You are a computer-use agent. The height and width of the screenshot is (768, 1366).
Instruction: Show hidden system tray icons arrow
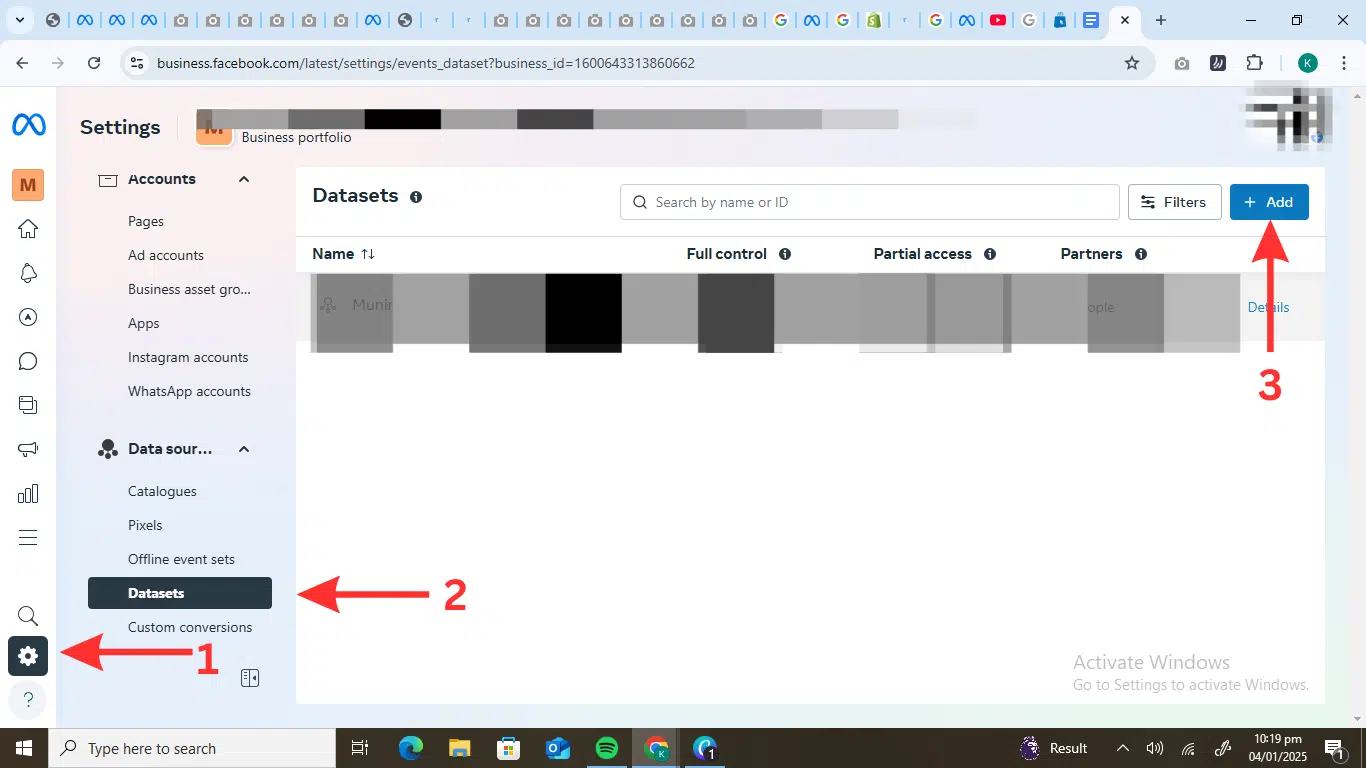pos(1122,748)
